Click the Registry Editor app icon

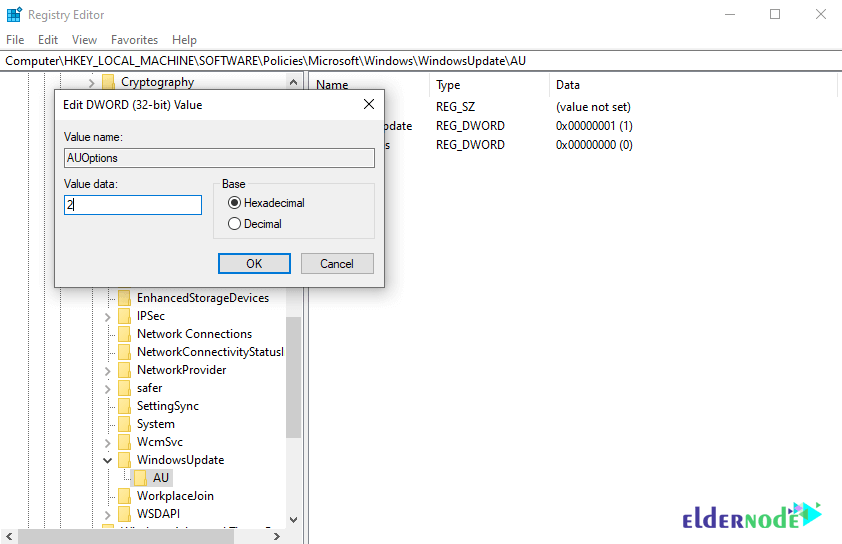pos(14,14)
